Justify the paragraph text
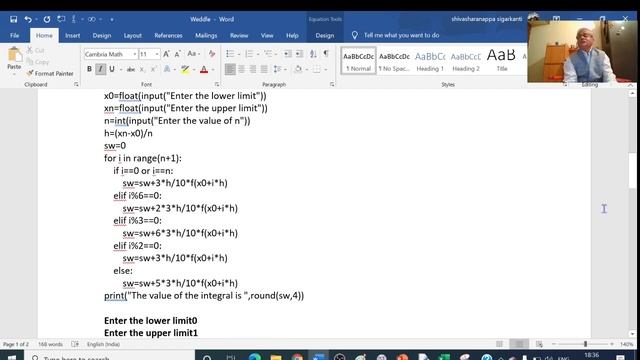This screenshot has height=360, width=640. [264, 69]
